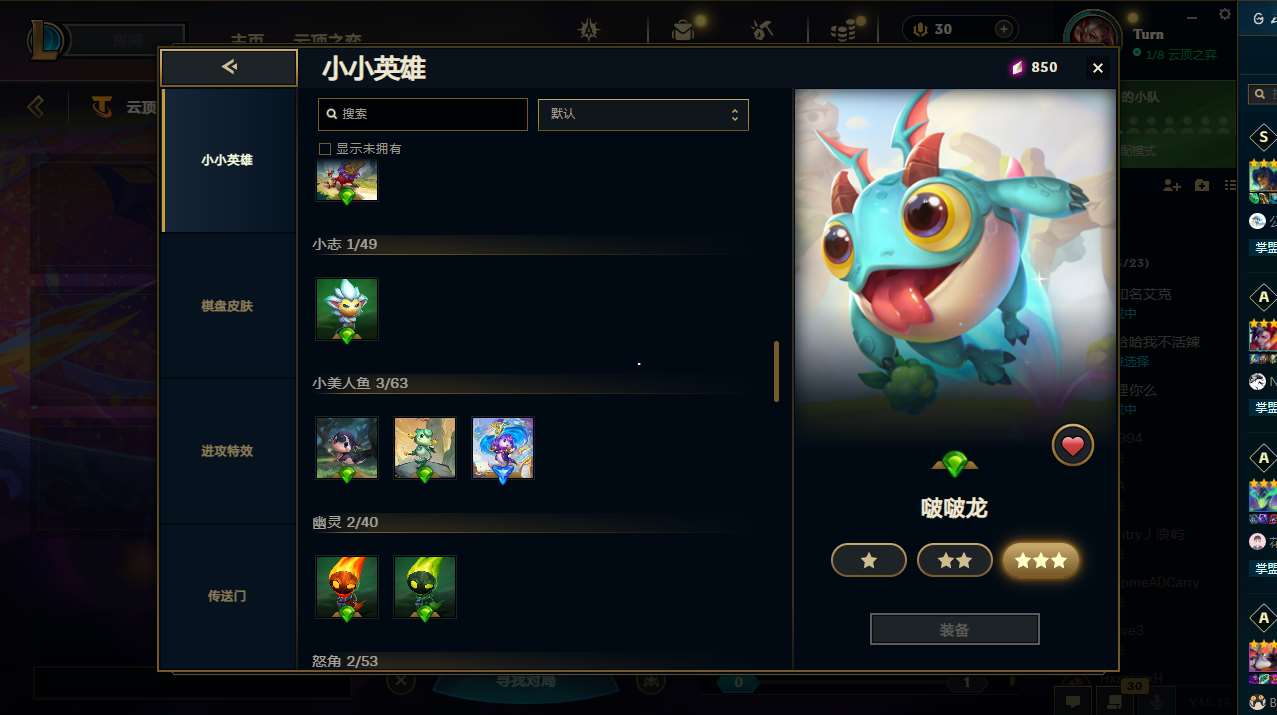Pick the blue-haired mermaid little legend

(x=503, y=449)
